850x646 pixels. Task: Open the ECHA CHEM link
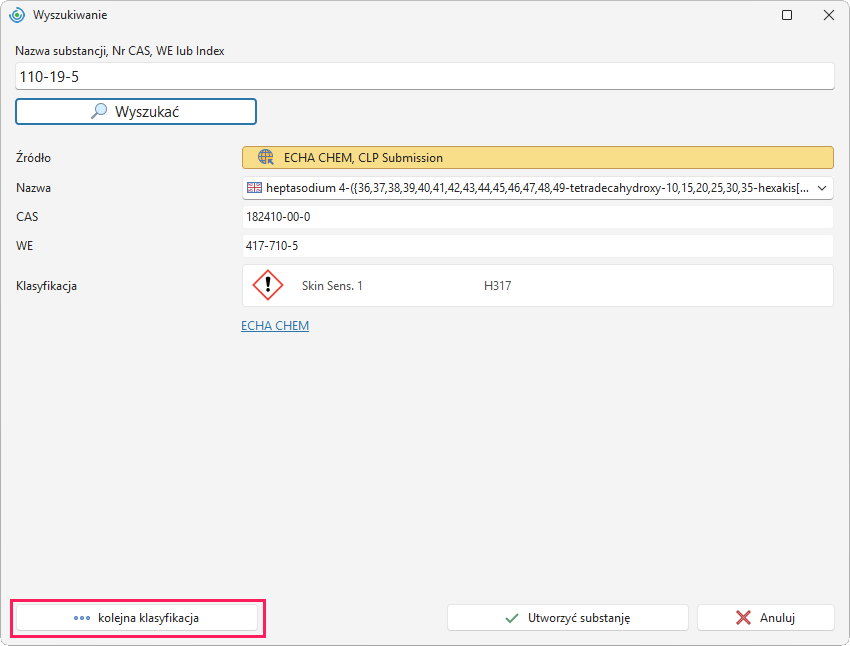click(x=275, y=326)
